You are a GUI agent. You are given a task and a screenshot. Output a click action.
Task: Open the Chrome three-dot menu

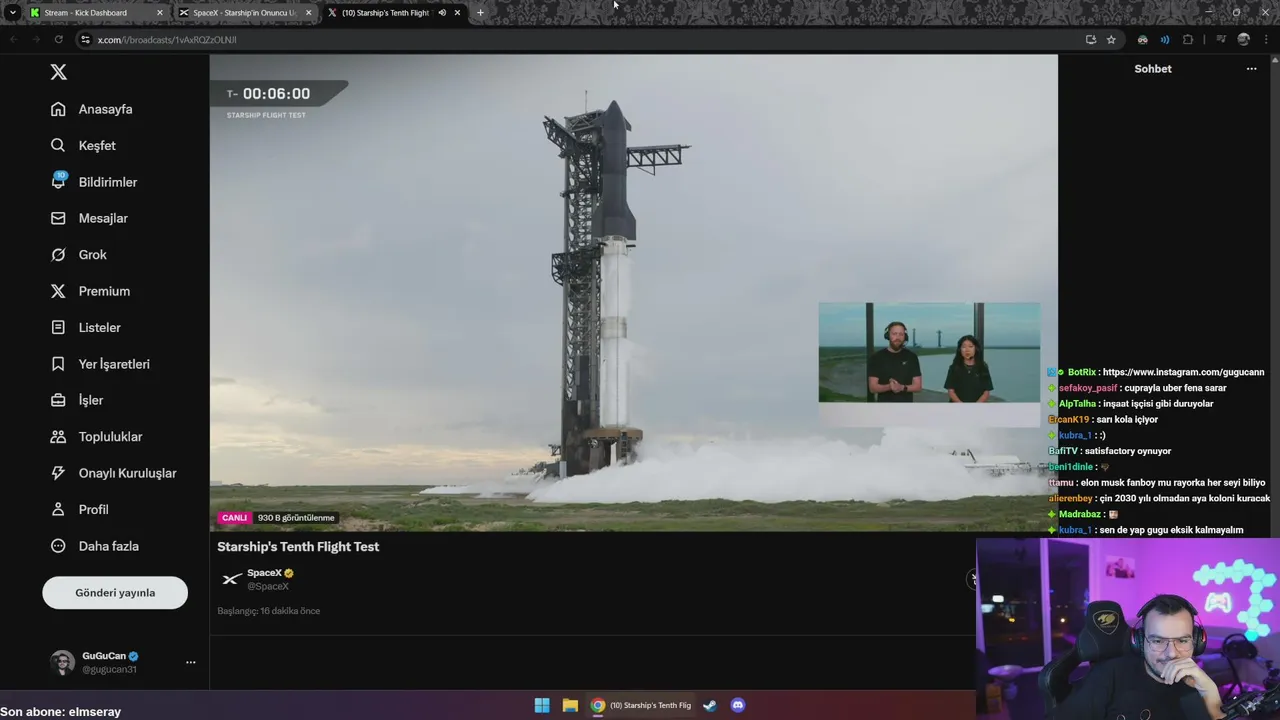1266,40
